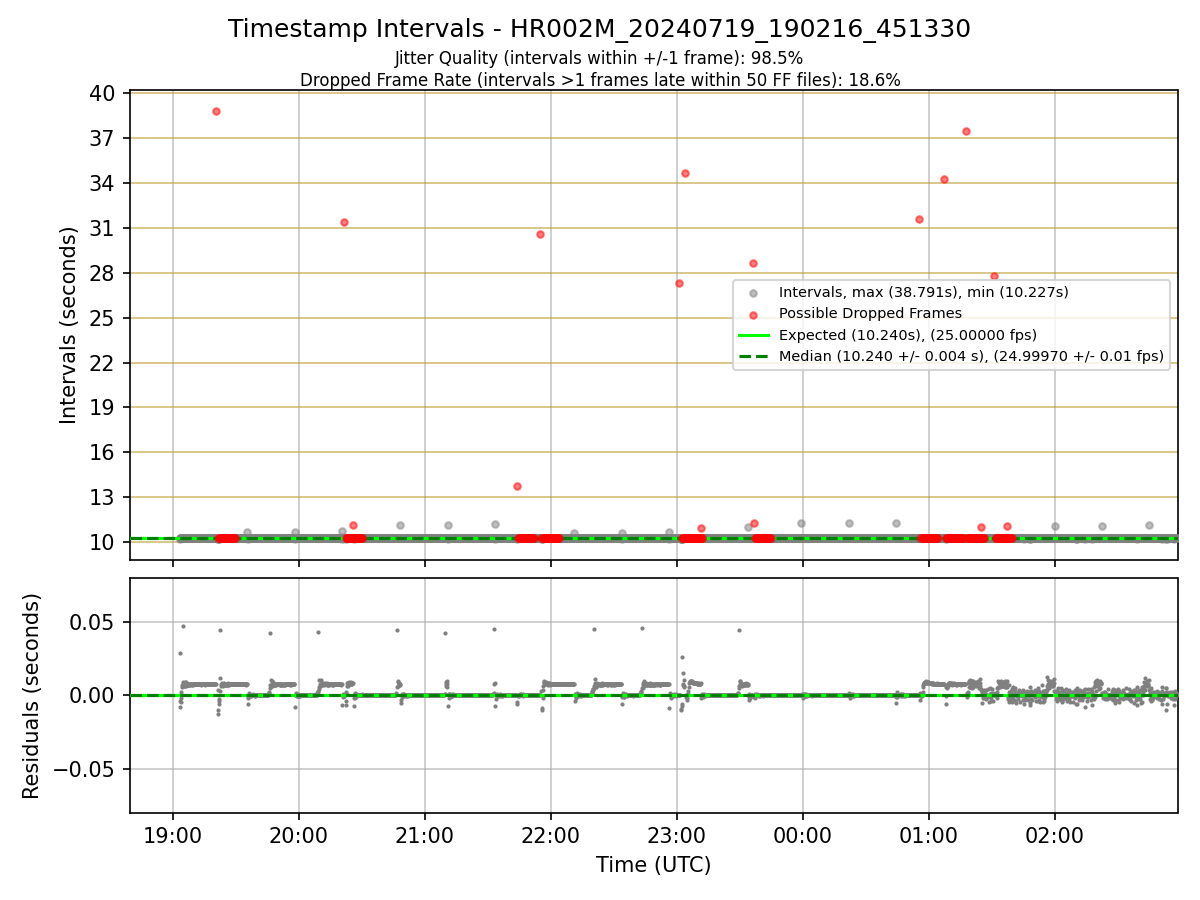Screen dimensions: 1200x900
Task: Click the 'Residuals (seconds)' y-axis label
Action: click(32, 696)
